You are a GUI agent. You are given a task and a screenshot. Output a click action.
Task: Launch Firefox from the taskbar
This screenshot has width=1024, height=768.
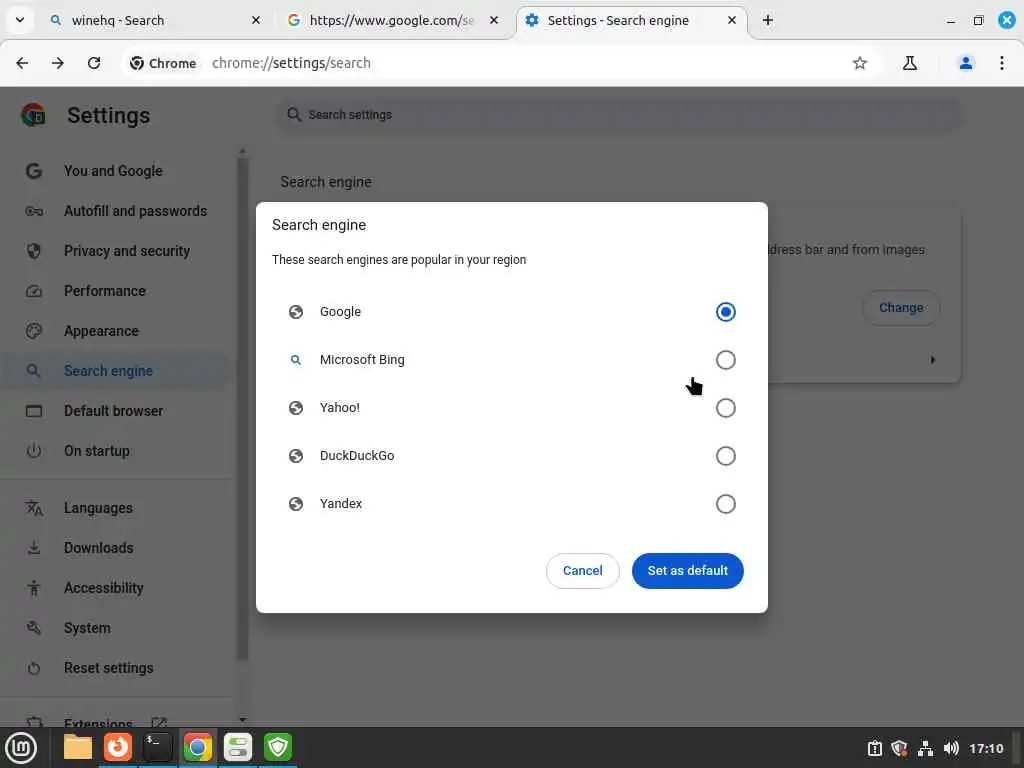click(x=118, y=747)
